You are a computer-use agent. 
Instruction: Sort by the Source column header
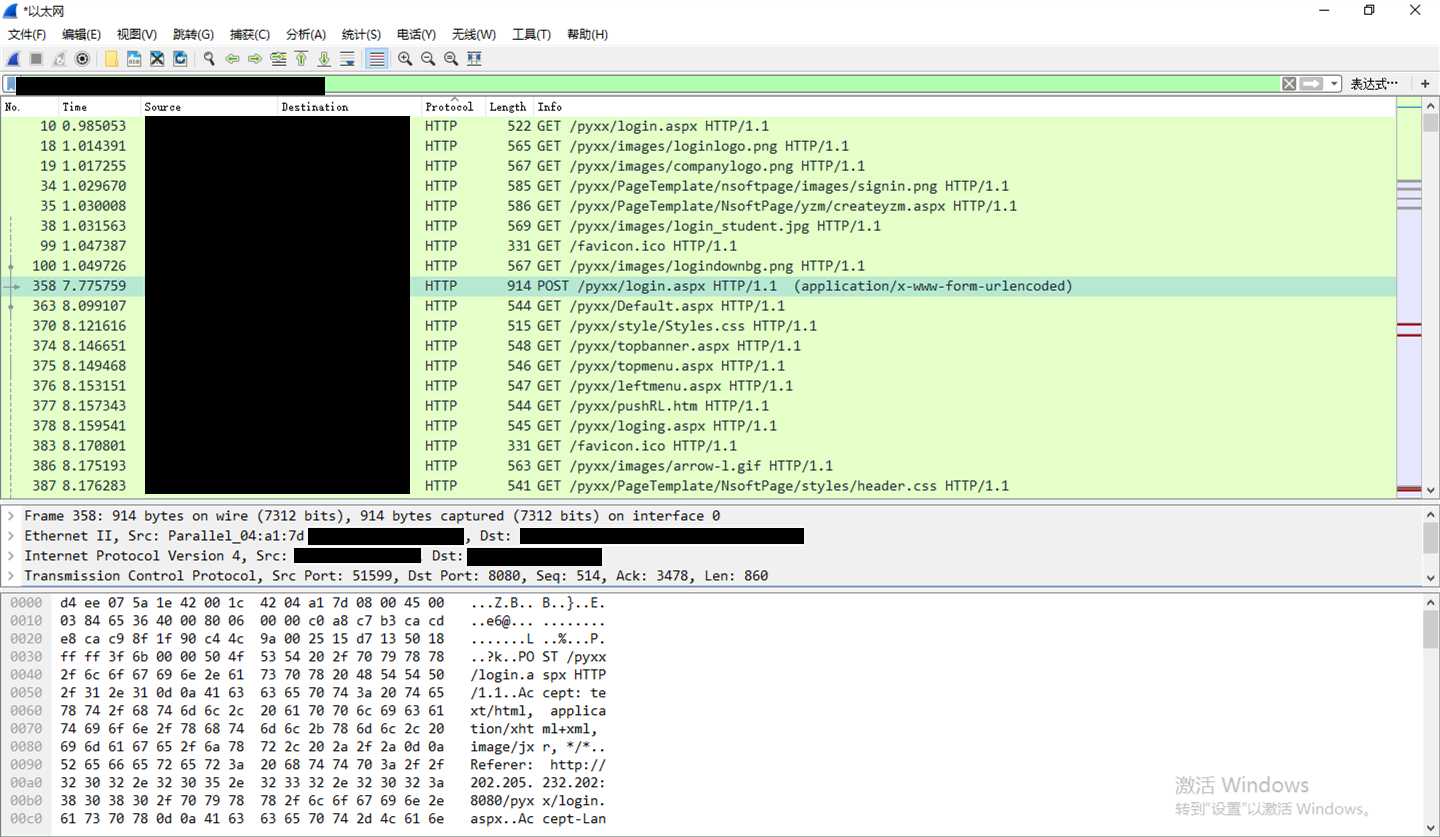209,107
